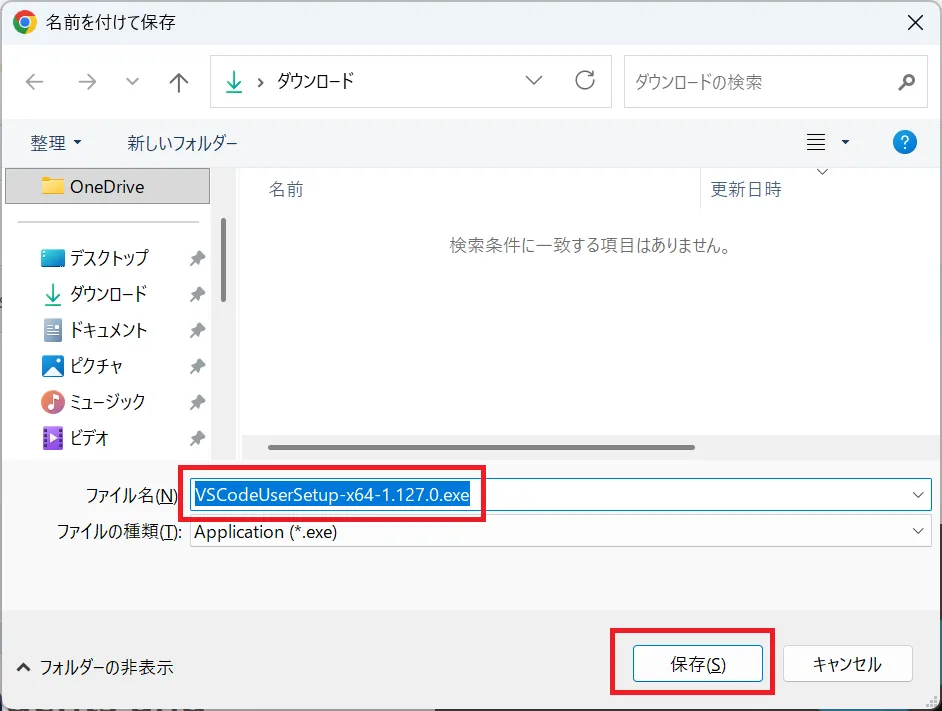Open help with the blue question icon
Image resolution: width=942 pixels, height=711 pixels.
(904, 142)
